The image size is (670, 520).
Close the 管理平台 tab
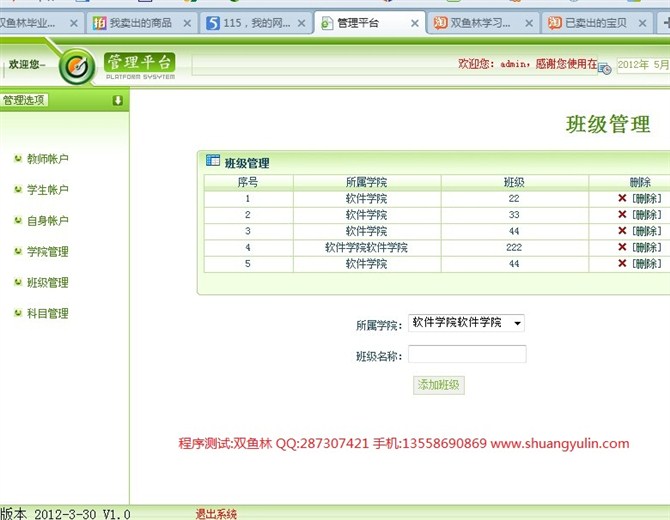[x=415, y=24]
